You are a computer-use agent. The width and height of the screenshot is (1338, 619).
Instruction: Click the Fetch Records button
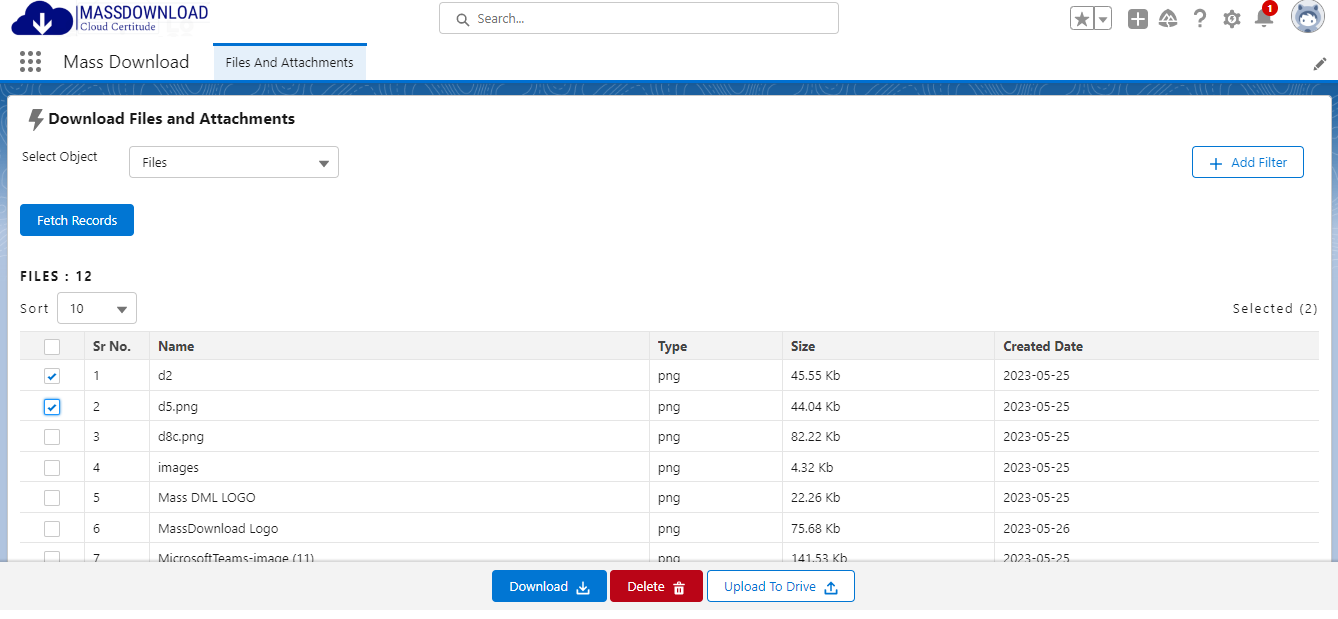click(77, 221)
